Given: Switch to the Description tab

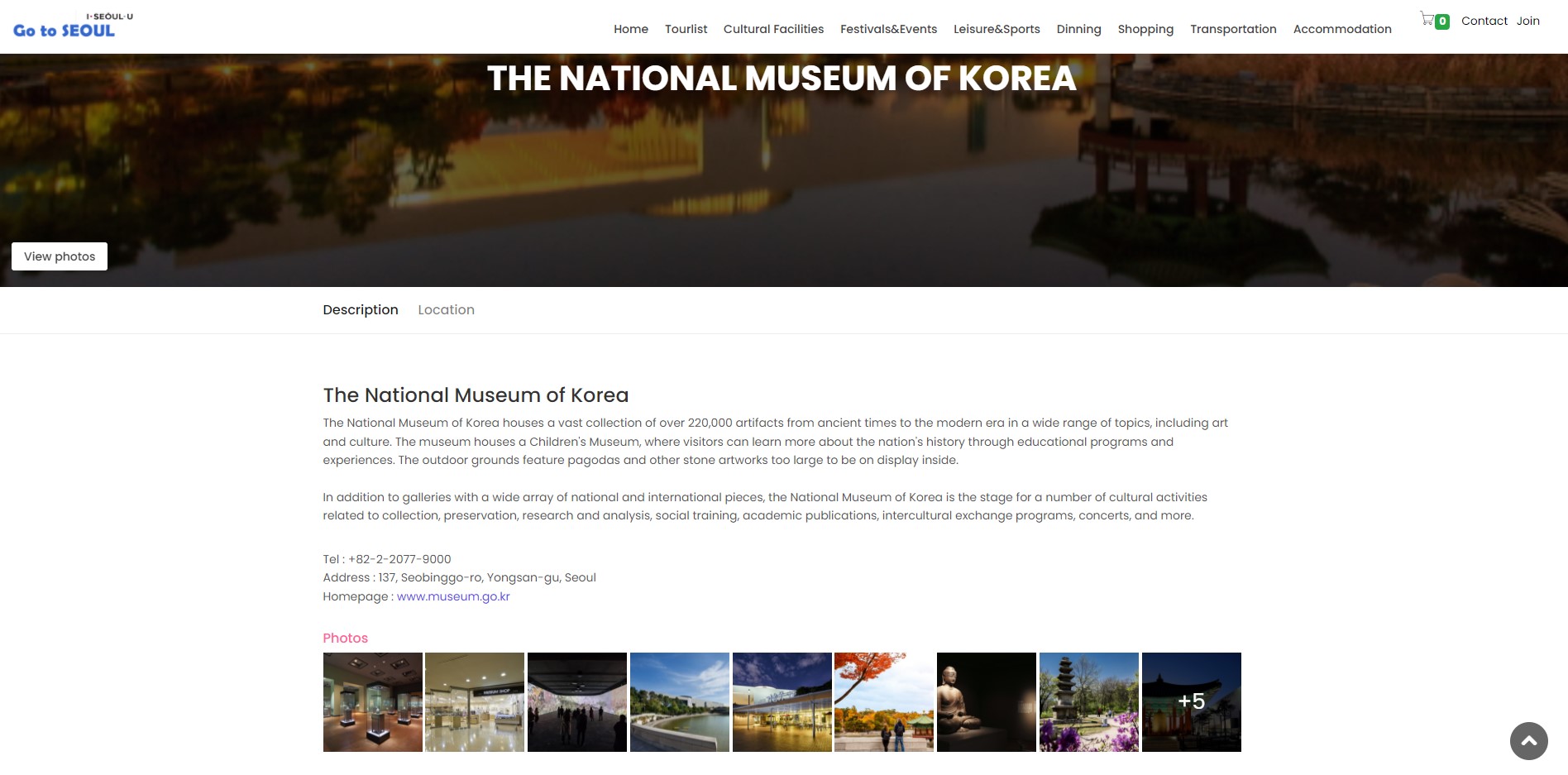Looking at the screenshot, I should (x=361, y=309).
